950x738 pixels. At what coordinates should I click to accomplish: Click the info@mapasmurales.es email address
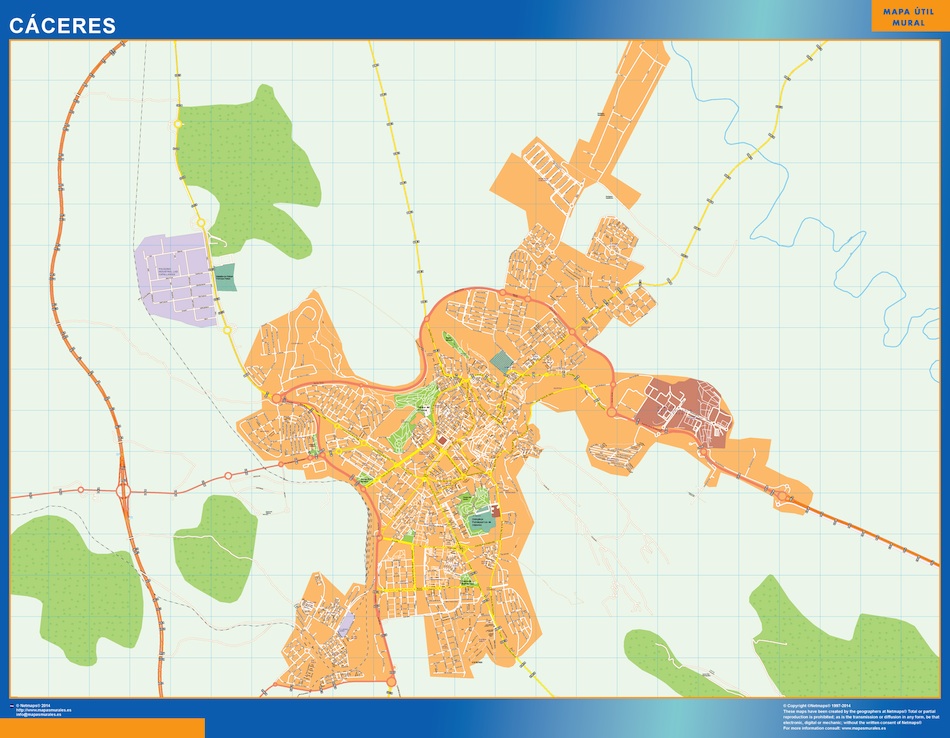pyautogui.click(x=38, y=716)
